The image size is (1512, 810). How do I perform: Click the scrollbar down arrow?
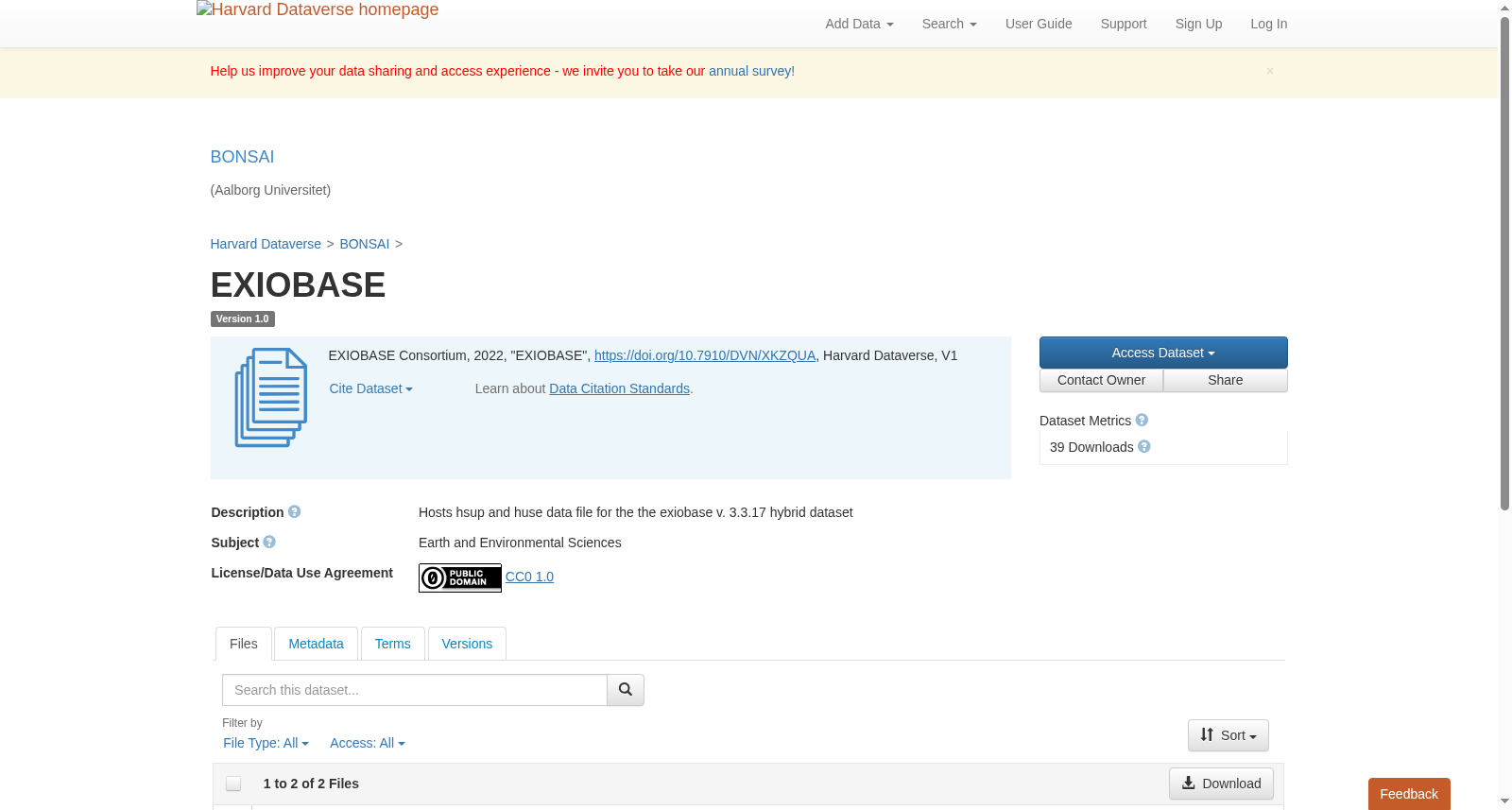tap(1504, 801)
